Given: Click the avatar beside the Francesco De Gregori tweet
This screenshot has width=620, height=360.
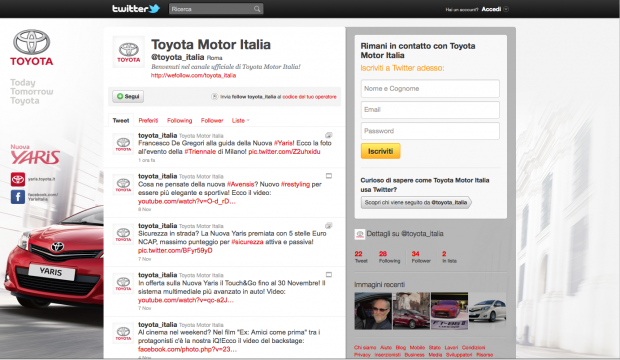Looking at the screenshot, I should click(x=123, y=144).
